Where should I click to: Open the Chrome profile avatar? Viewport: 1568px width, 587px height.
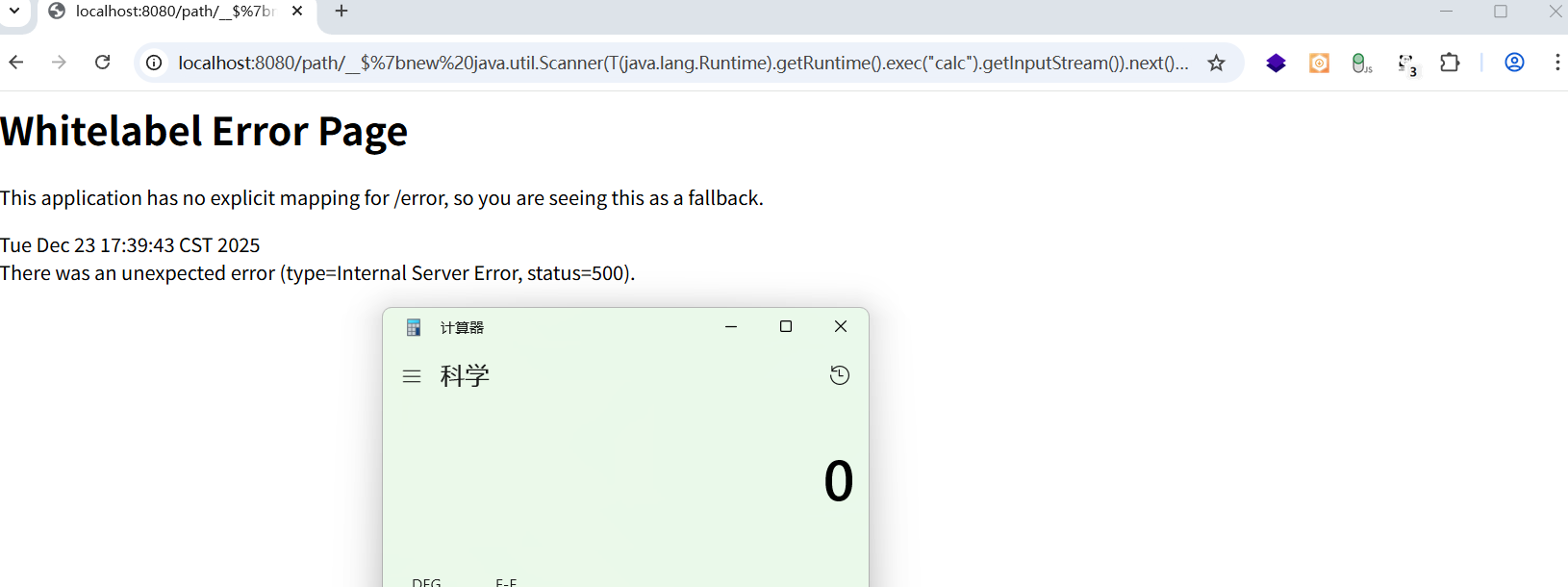(x=1514, y=63)
